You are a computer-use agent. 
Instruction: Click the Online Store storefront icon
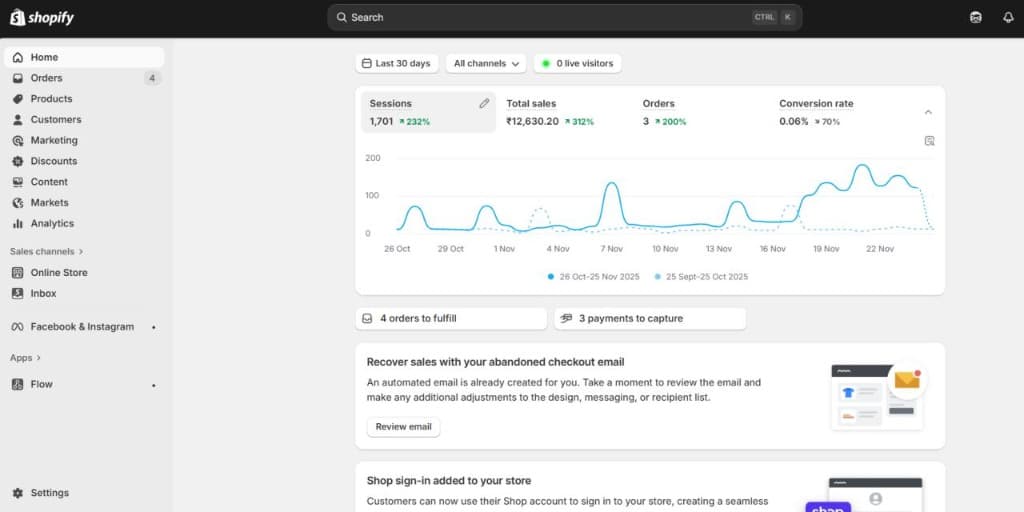[18, 273]
